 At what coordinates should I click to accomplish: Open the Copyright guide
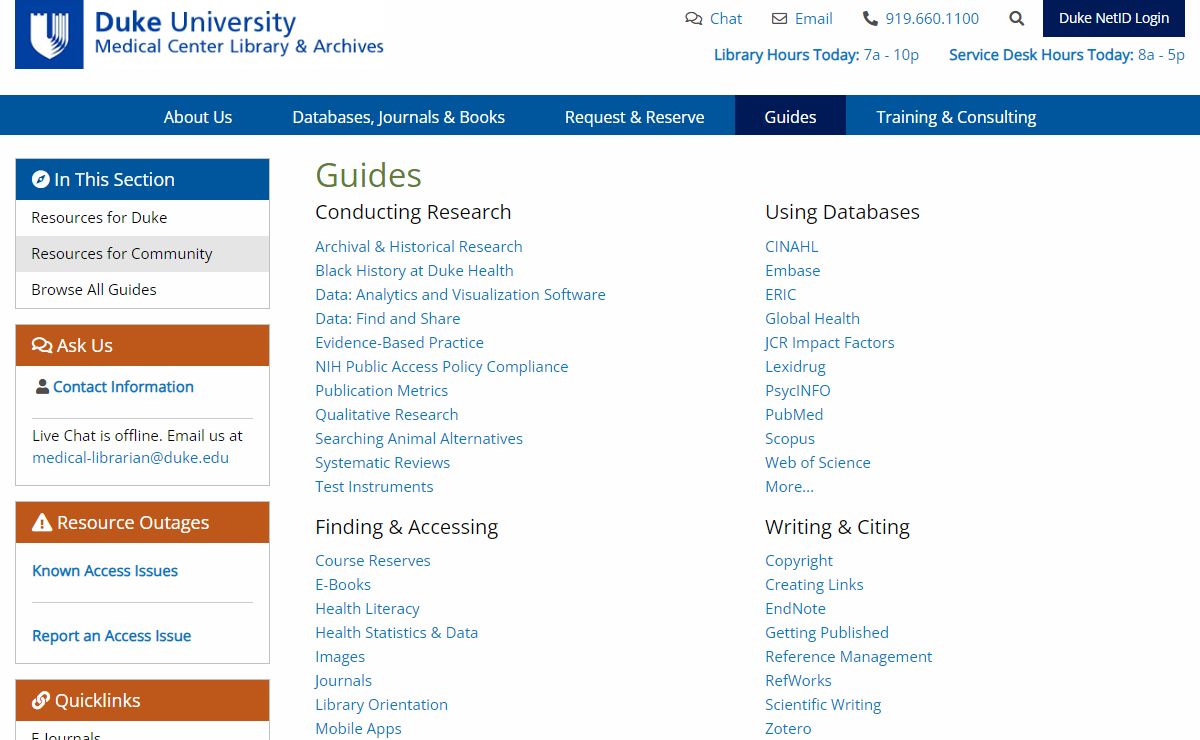(x=798, y=560)
